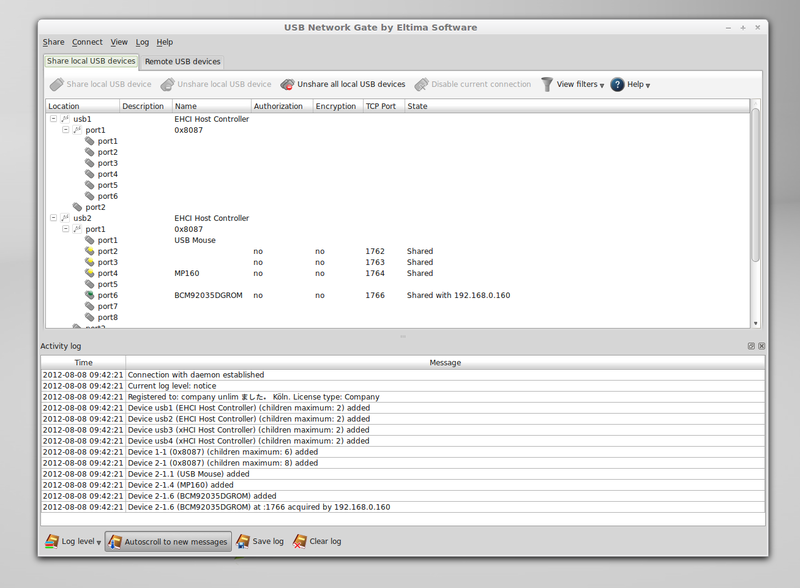Select the MP160 device name
This screenshot has height=588, width=800.
coord(187,273)
